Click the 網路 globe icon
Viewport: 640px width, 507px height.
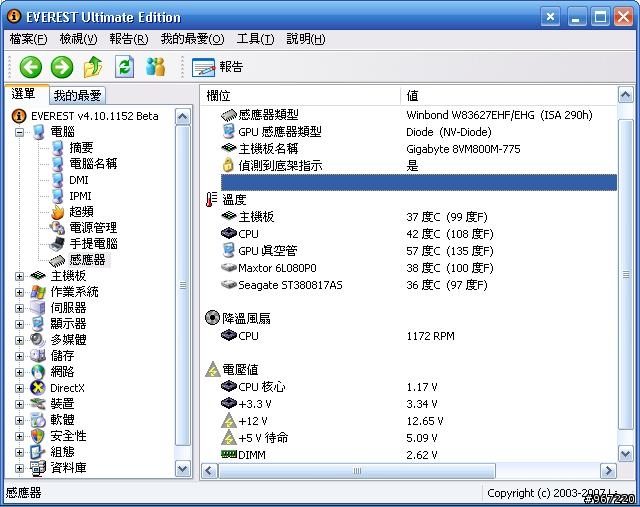38,372
